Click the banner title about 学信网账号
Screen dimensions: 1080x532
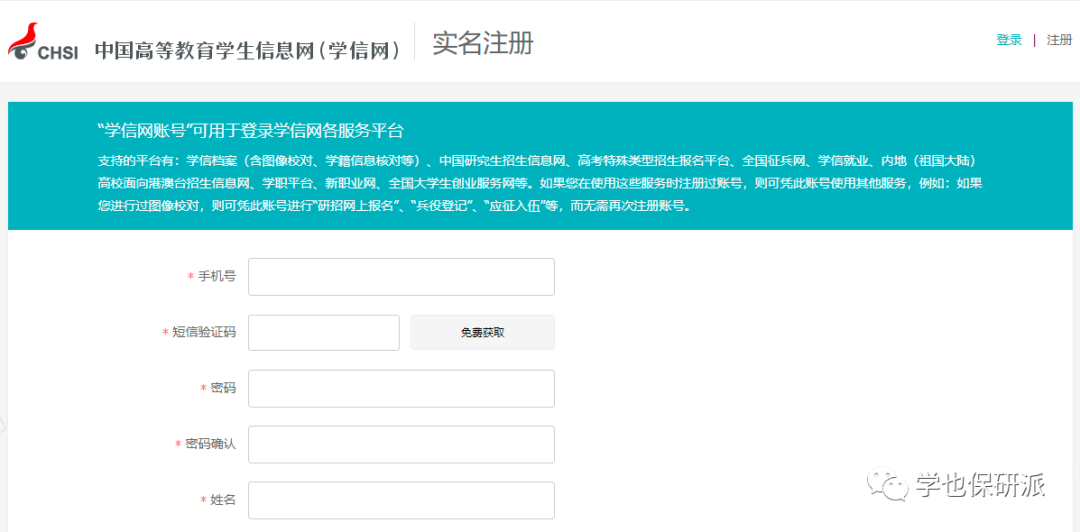coord(250,130)
